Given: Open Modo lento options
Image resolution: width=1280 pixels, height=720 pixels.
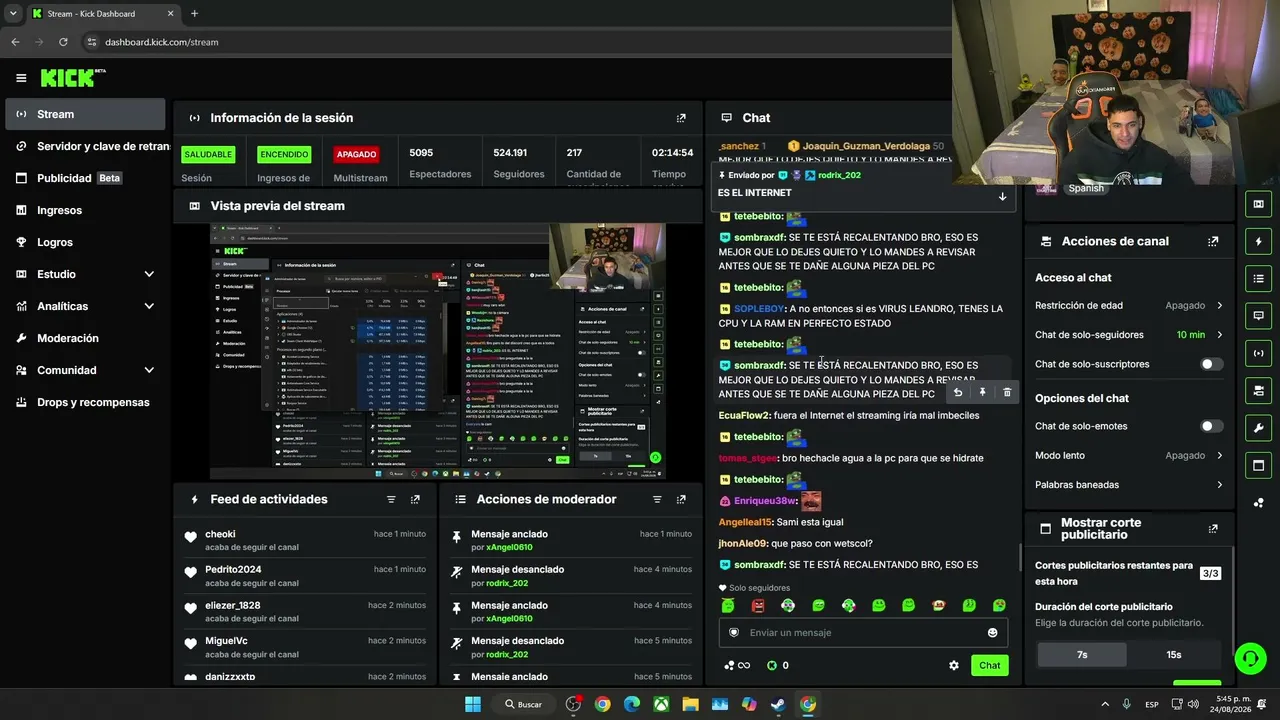Looking at the screenshot, I should click(1129, 455).
